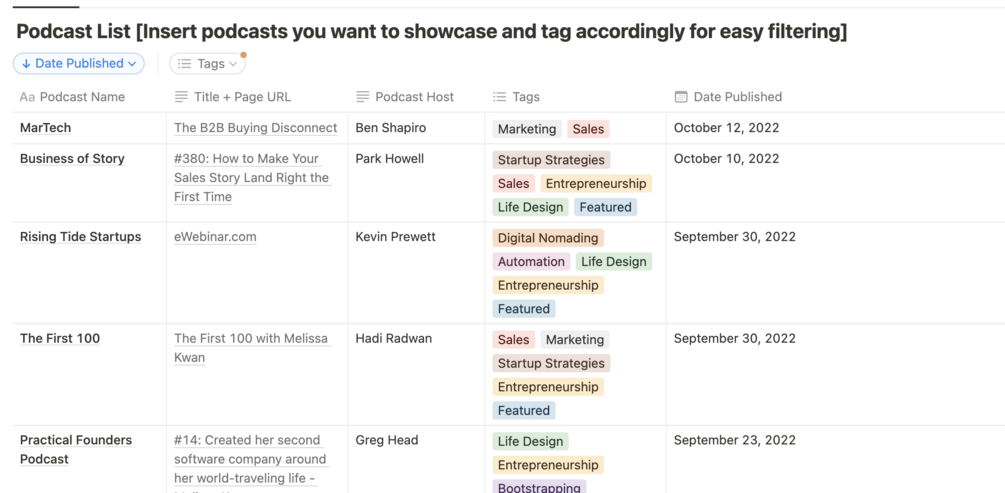The height and width of the screenshot is (493, 1005).
Task: Click the sort arrow in Date Published pill
Action: coord(26,63)
